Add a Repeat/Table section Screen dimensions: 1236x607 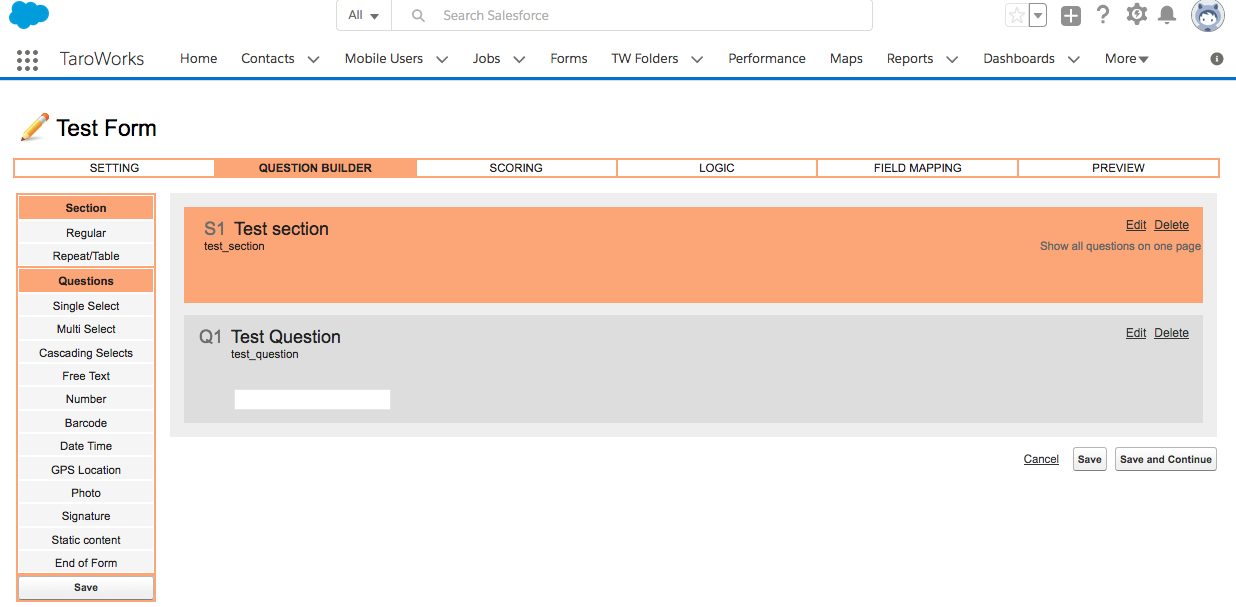click(86, 256)
